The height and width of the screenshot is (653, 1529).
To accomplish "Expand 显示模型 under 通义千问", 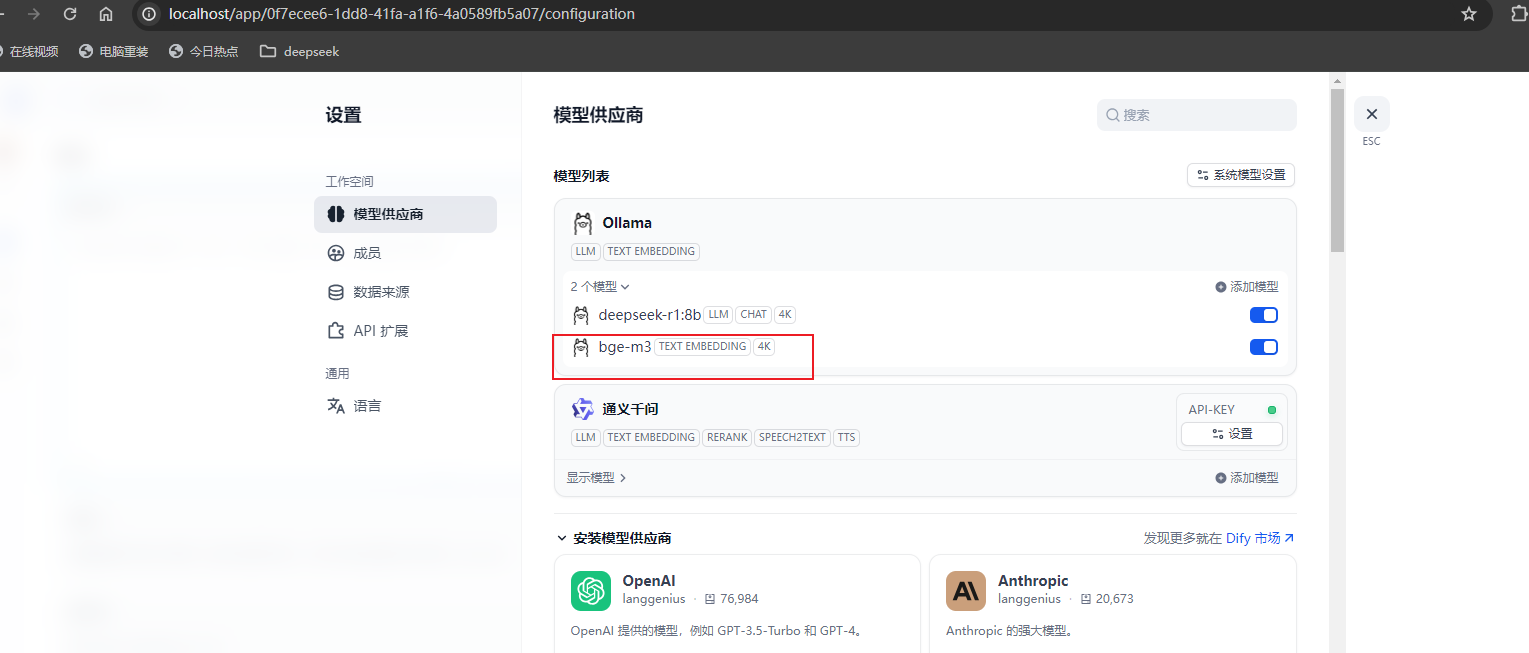I will (x=596, y=478).
